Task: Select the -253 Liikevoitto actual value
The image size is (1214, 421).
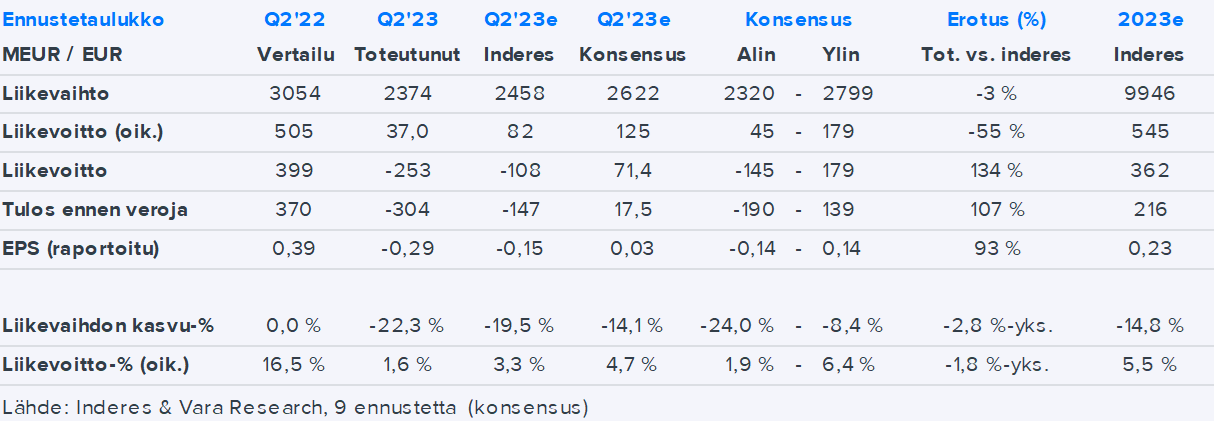Action: [407, 171]
